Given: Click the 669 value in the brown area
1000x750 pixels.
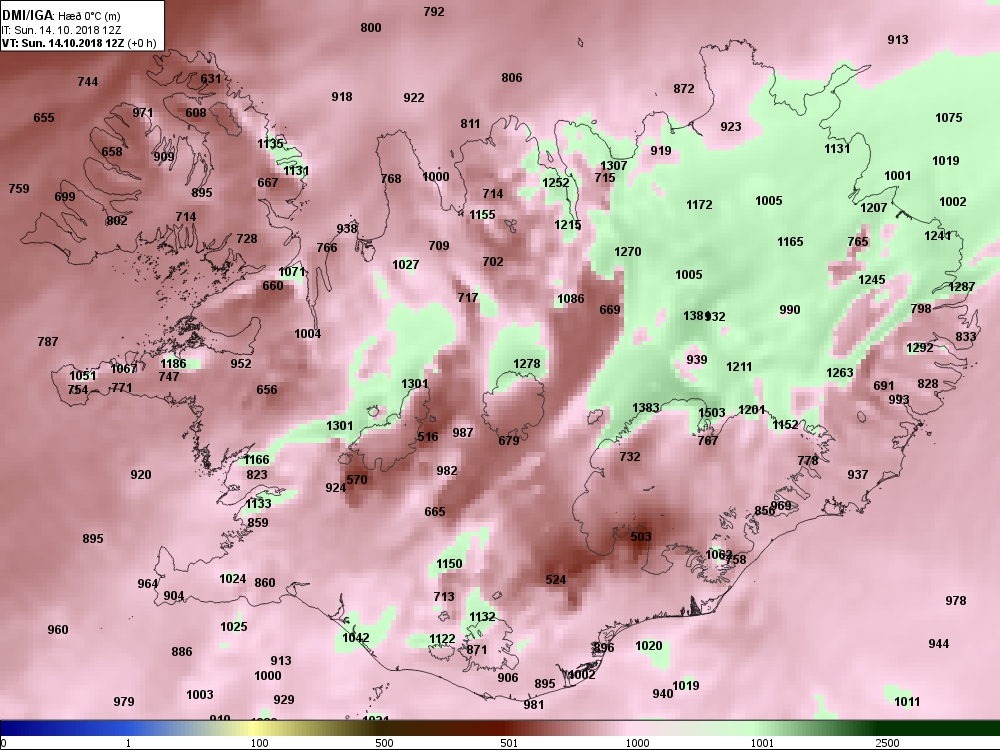Looking at the screenshot, I should click(610, 310).
